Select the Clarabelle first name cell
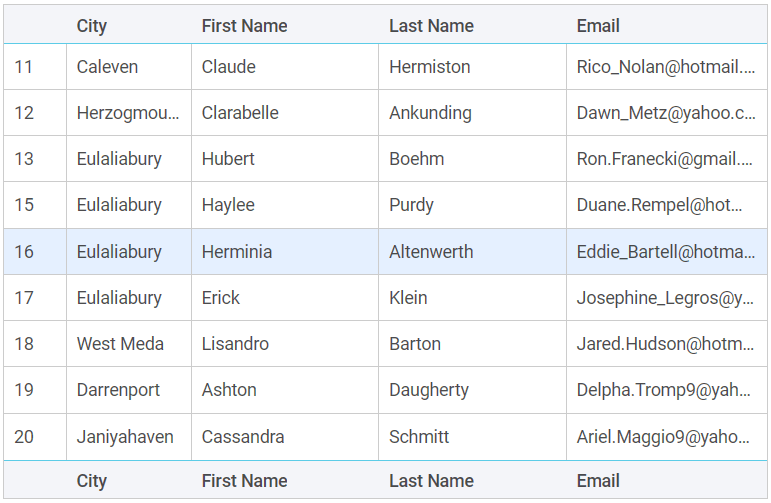The image size is (771, 503). [x=240, y=113]
